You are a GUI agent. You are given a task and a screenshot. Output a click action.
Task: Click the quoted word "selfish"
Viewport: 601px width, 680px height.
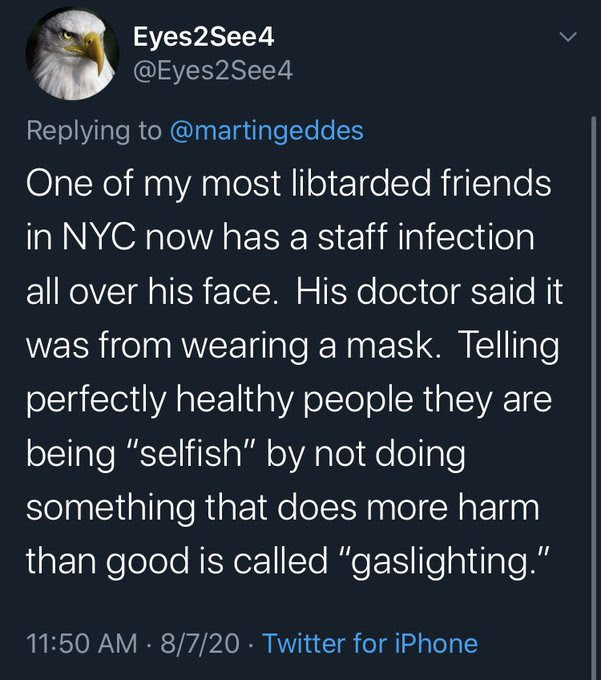[x=190, y=454]
